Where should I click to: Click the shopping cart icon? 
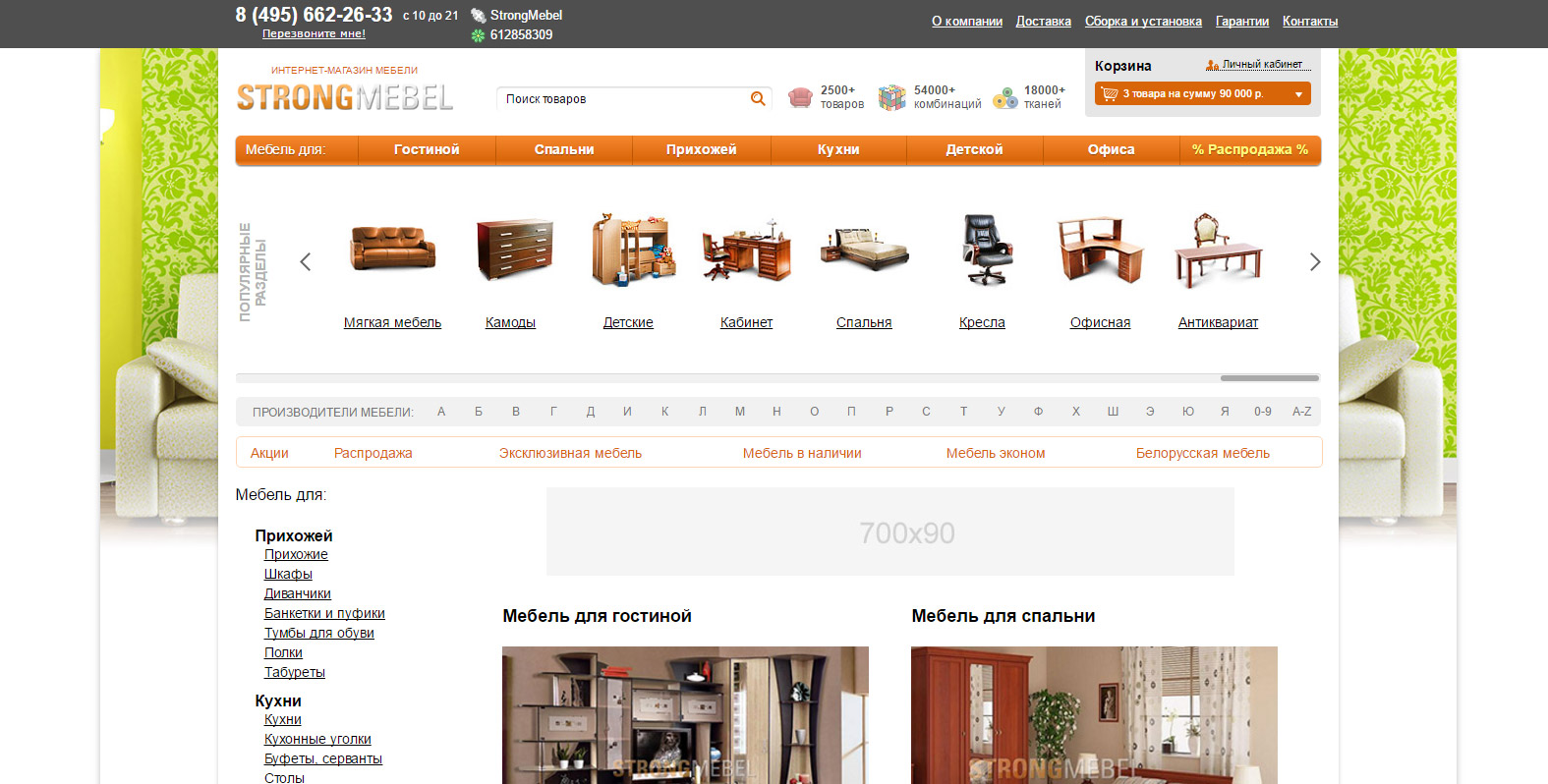(1110, 94)
